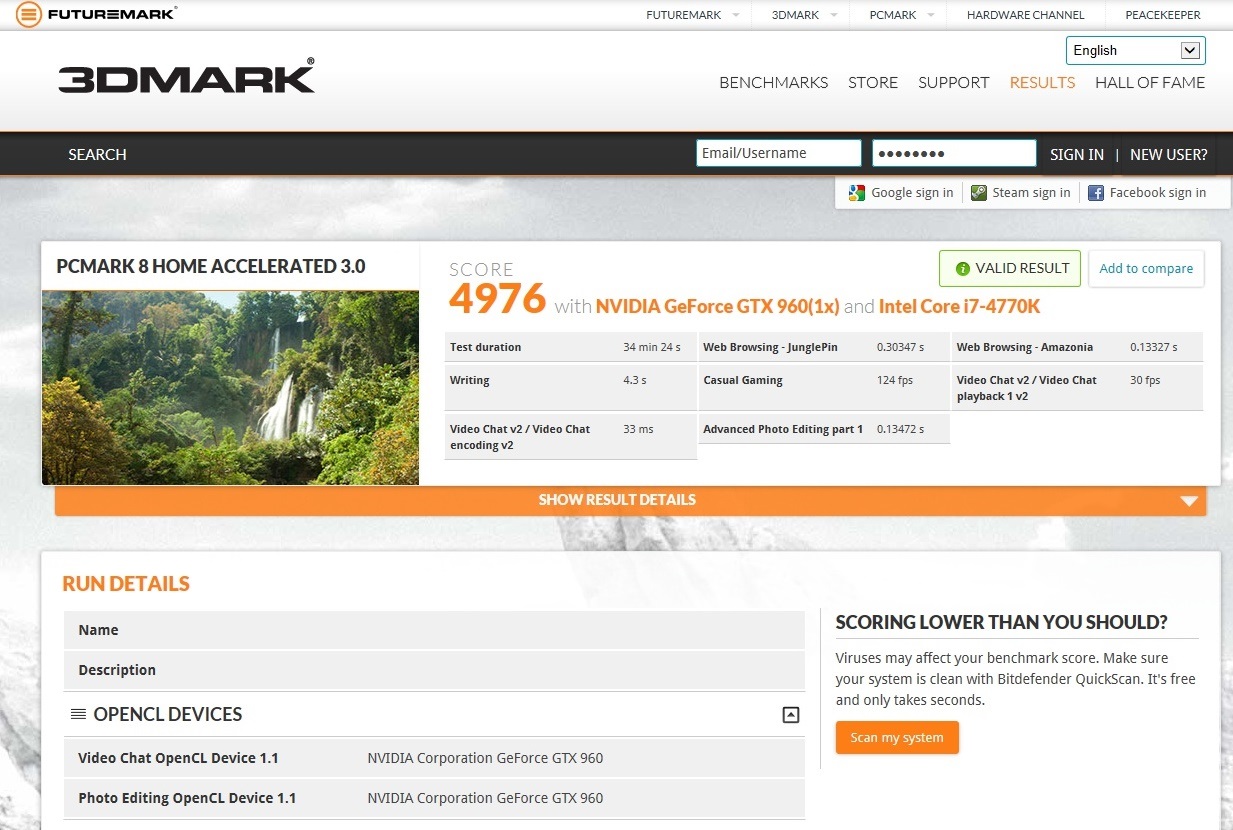
Task: Click the Facebook sign in icon
Action: [1096, 193]
